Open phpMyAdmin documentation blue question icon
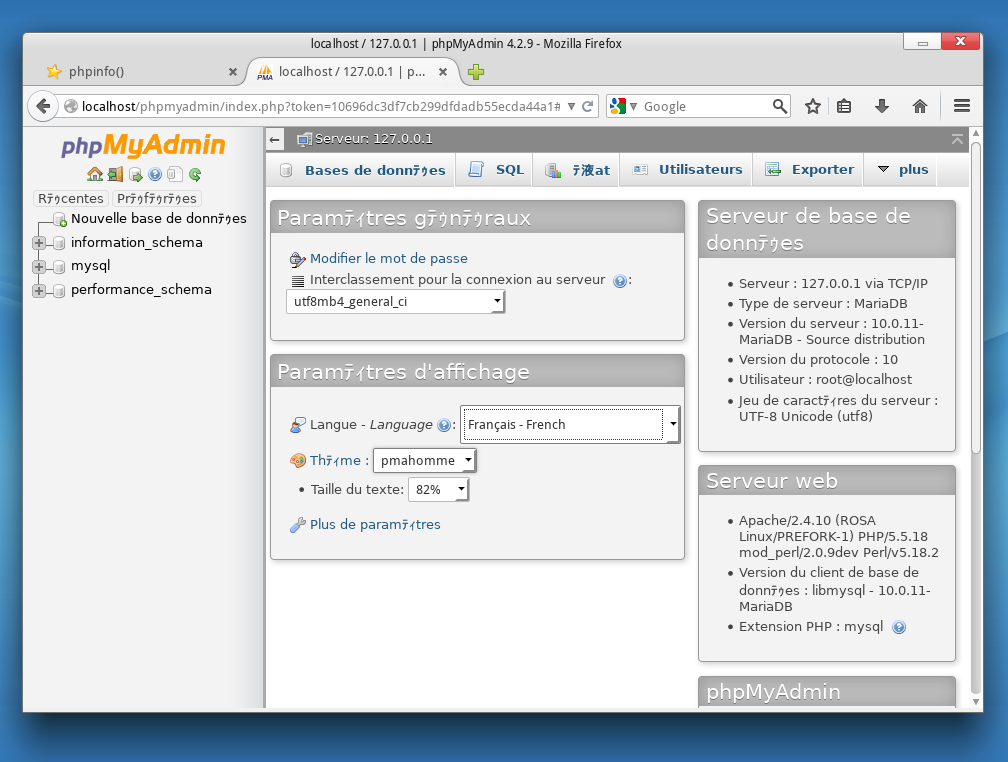 155,174
